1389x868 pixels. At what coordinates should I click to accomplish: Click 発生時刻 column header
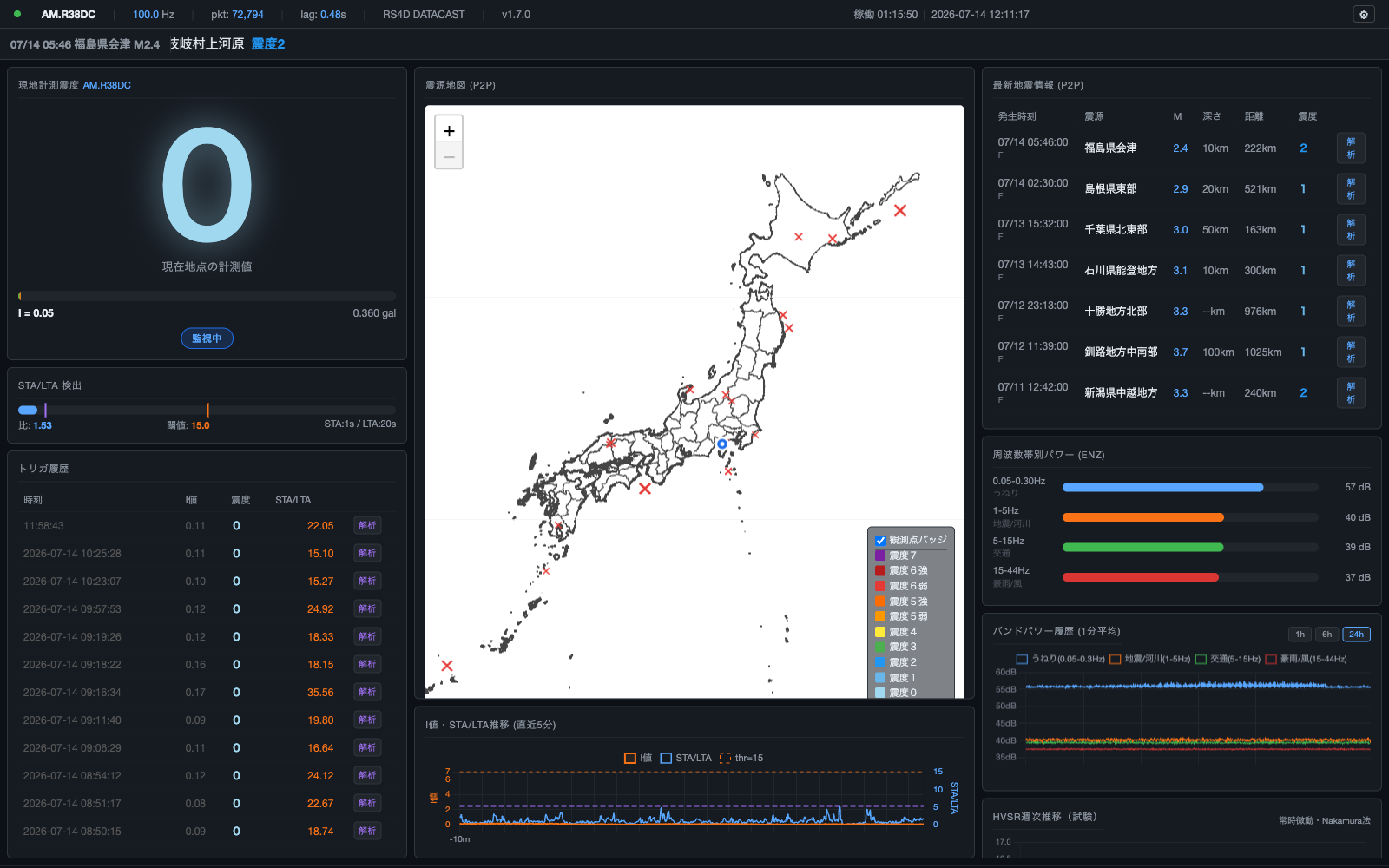click(x=1017, y=116)
